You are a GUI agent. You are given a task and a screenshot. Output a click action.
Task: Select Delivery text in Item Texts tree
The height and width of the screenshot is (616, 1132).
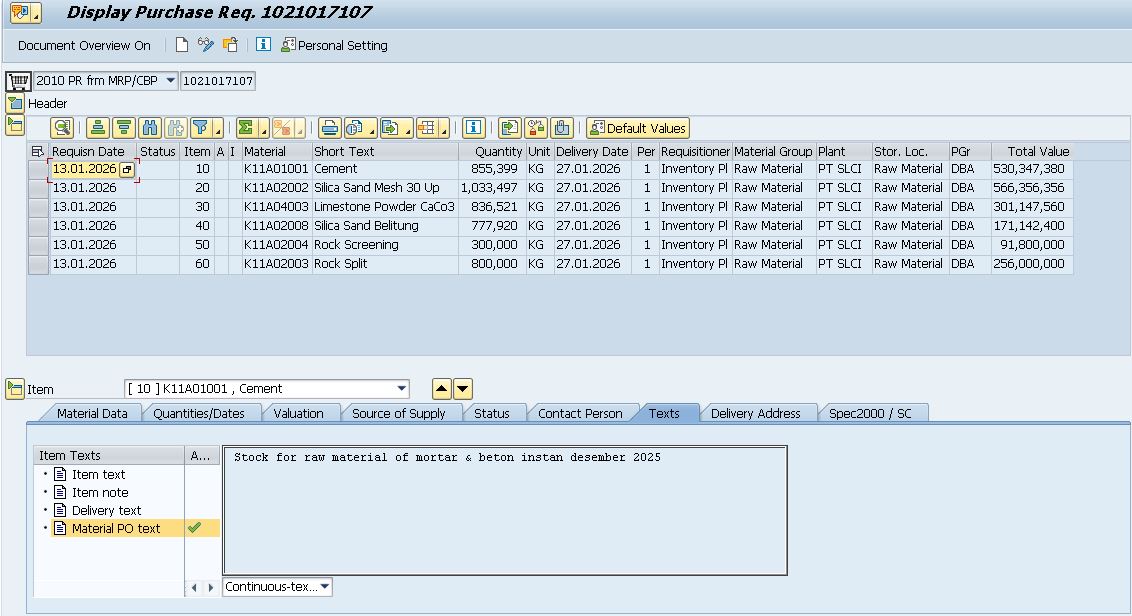[106, 510]
